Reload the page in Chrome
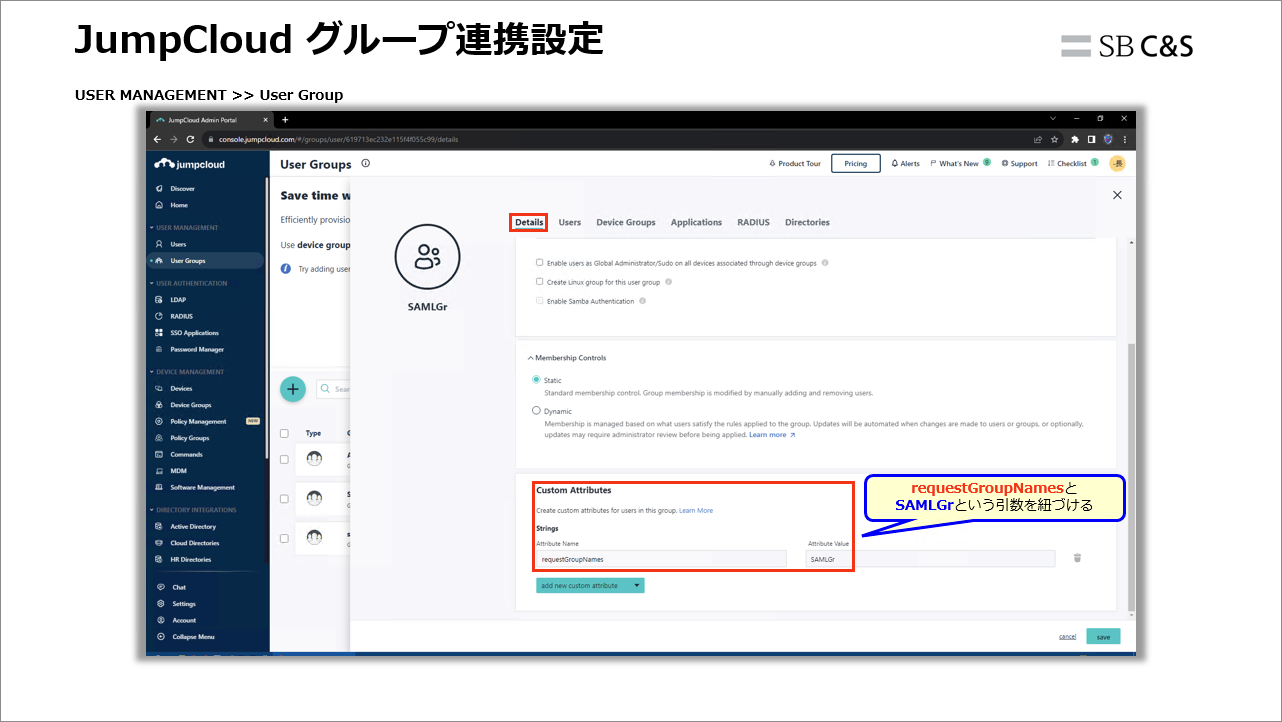The image size is (1282, 722). 190,139
